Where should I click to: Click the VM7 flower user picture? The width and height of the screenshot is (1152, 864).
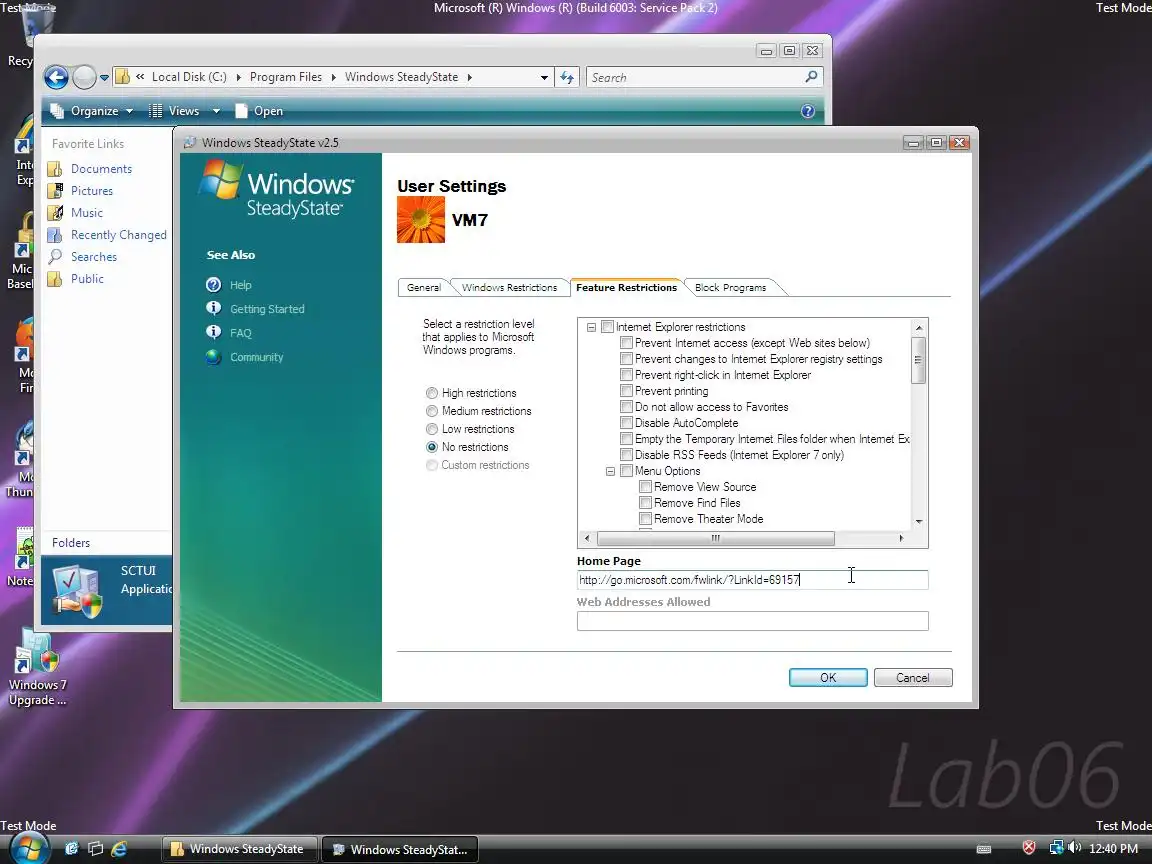421,220
